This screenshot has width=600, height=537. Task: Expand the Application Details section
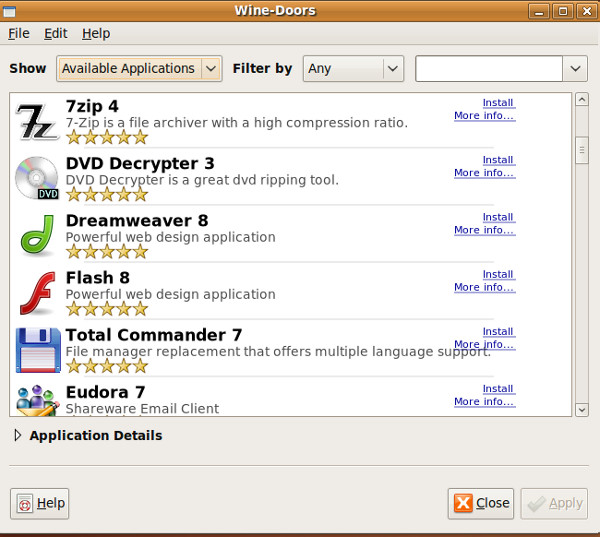point(18,435)
